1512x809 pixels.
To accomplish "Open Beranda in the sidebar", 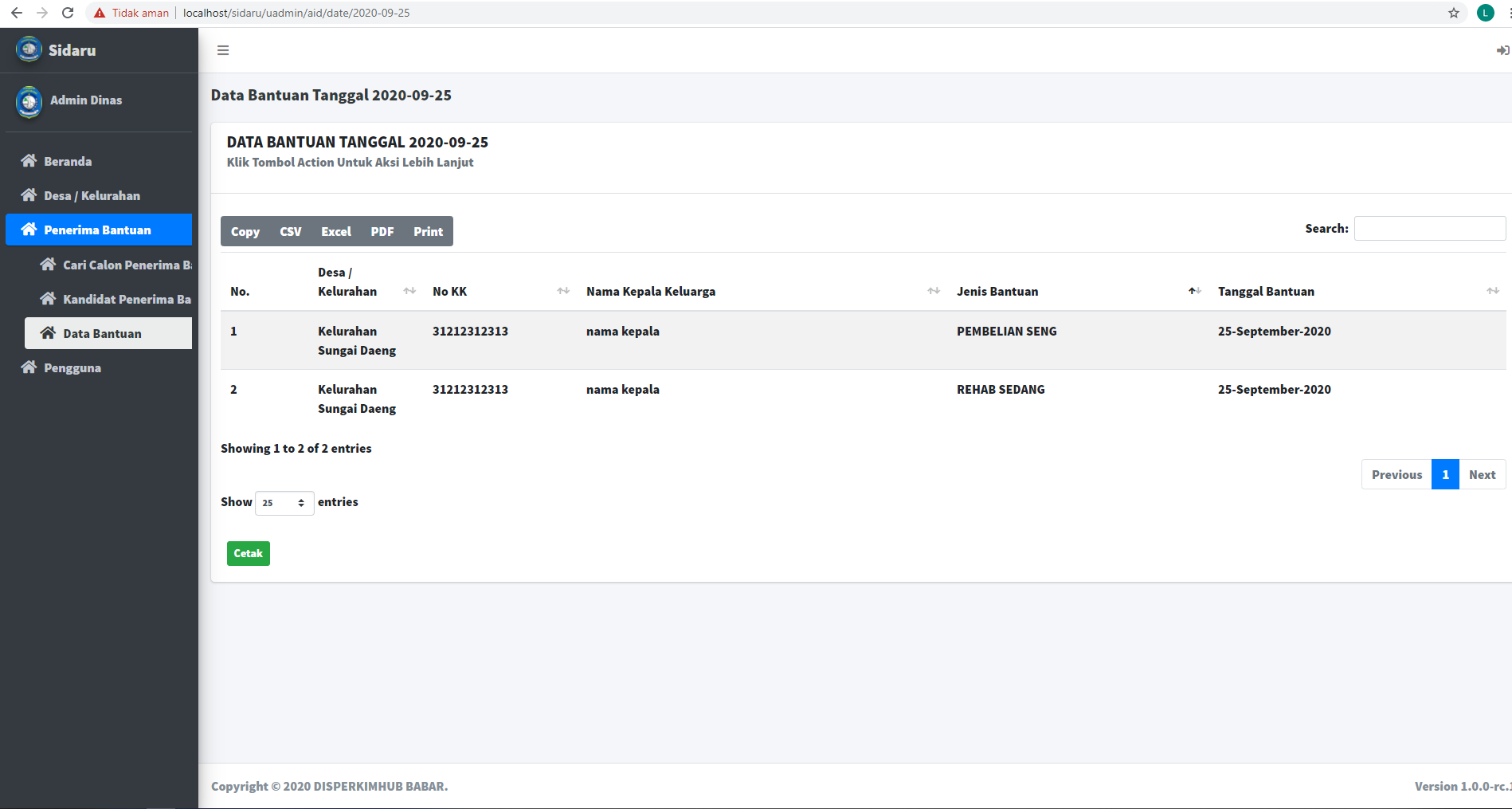I will coord(68,161).
